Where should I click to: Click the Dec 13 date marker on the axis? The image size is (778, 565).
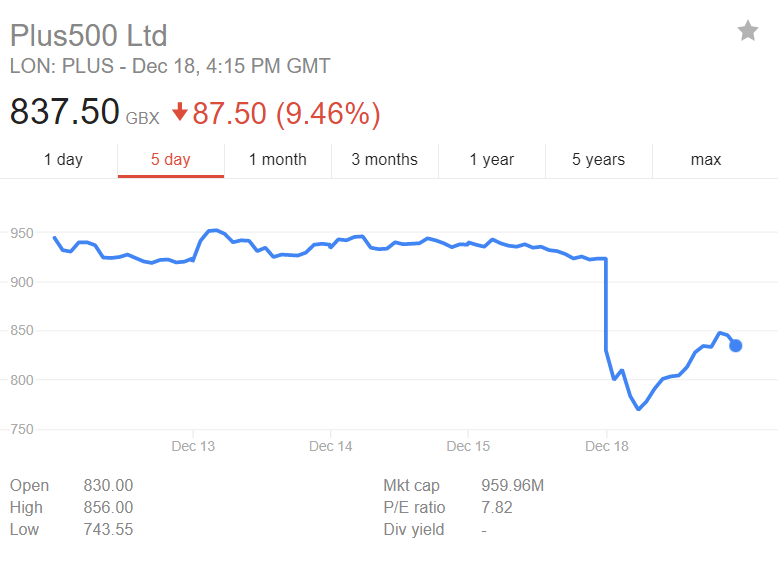193,446
